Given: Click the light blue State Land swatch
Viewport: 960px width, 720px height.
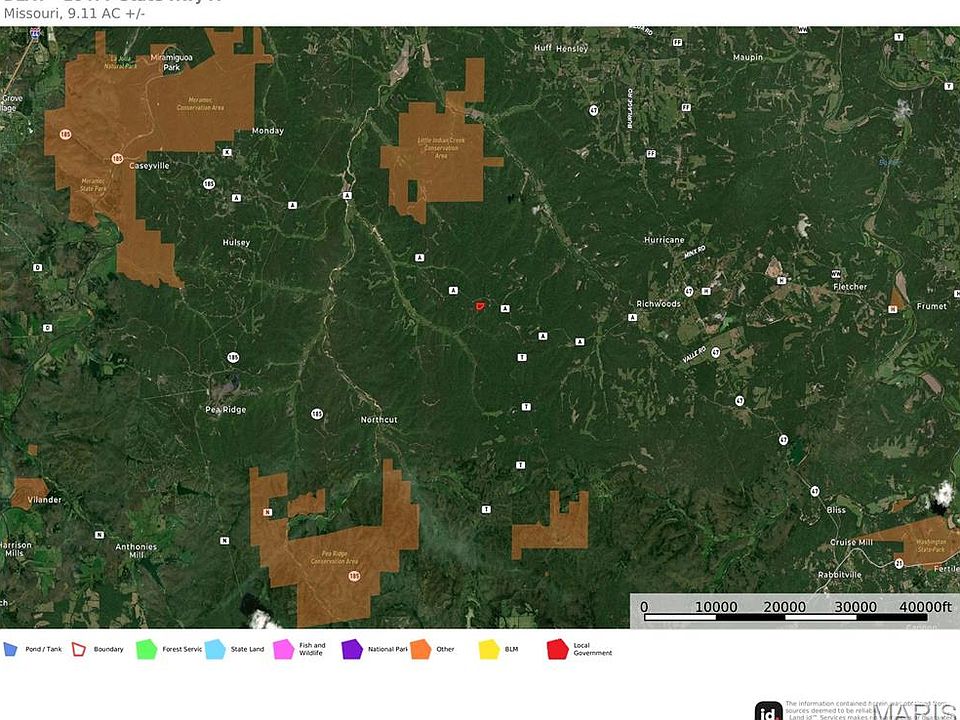Looking at the screenshot, I should [215, 649].
